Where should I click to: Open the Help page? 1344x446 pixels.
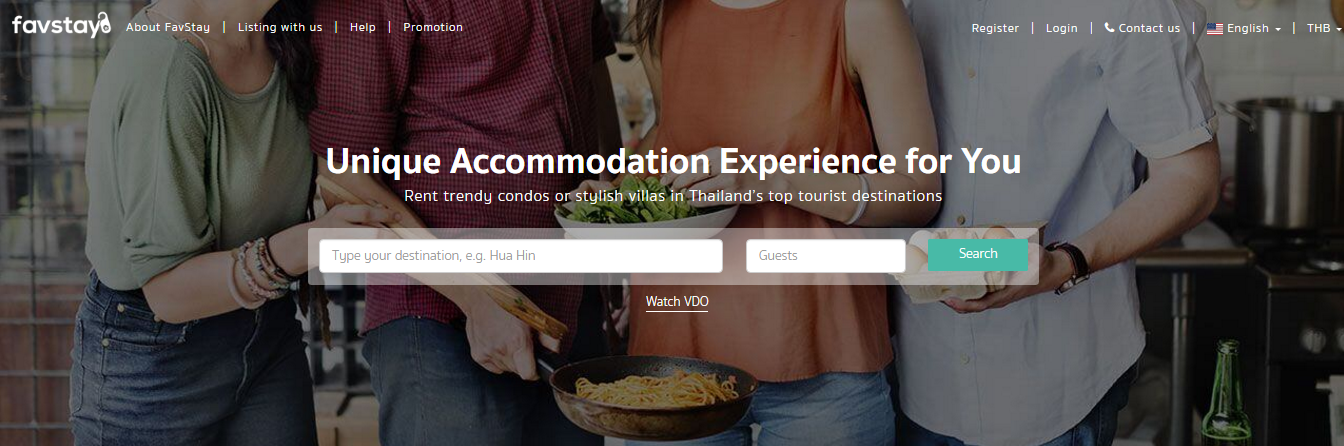pyautogui.click(x=363, y=27)
